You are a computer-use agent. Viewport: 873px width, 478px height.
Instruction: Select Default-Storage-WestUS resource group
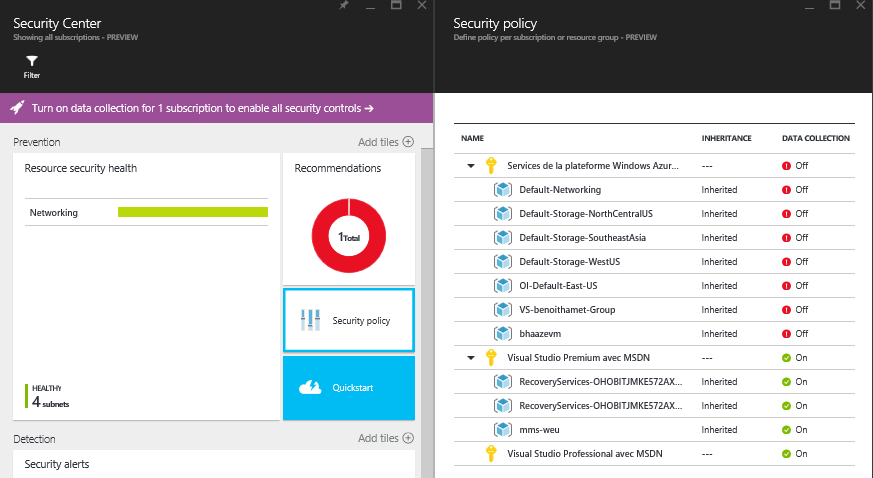point(569,261)
